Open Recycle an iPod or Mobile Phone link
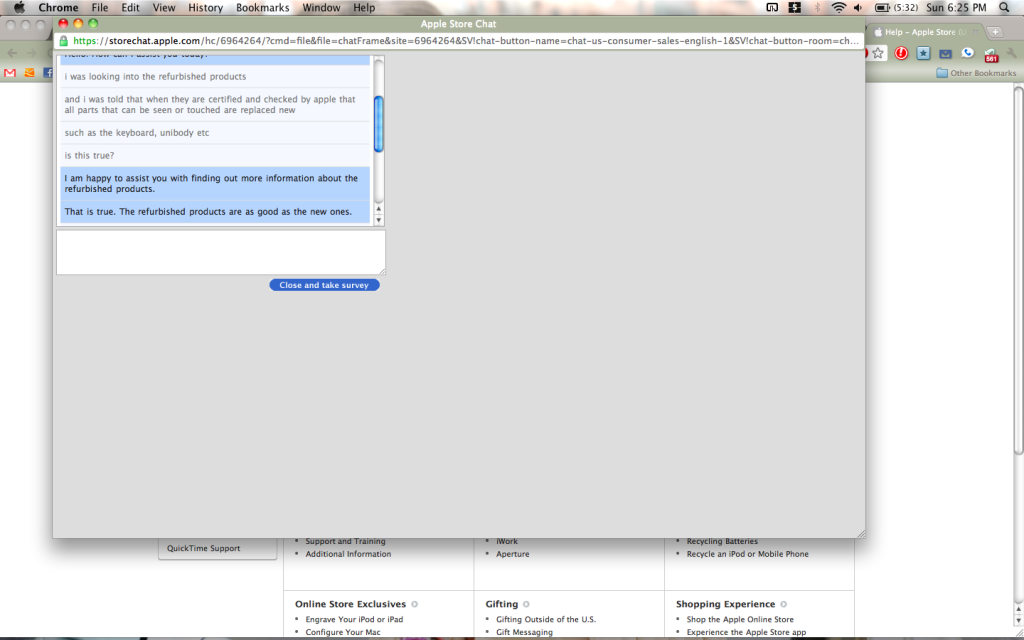1024x640 pixels. click(x=748, y=554)
